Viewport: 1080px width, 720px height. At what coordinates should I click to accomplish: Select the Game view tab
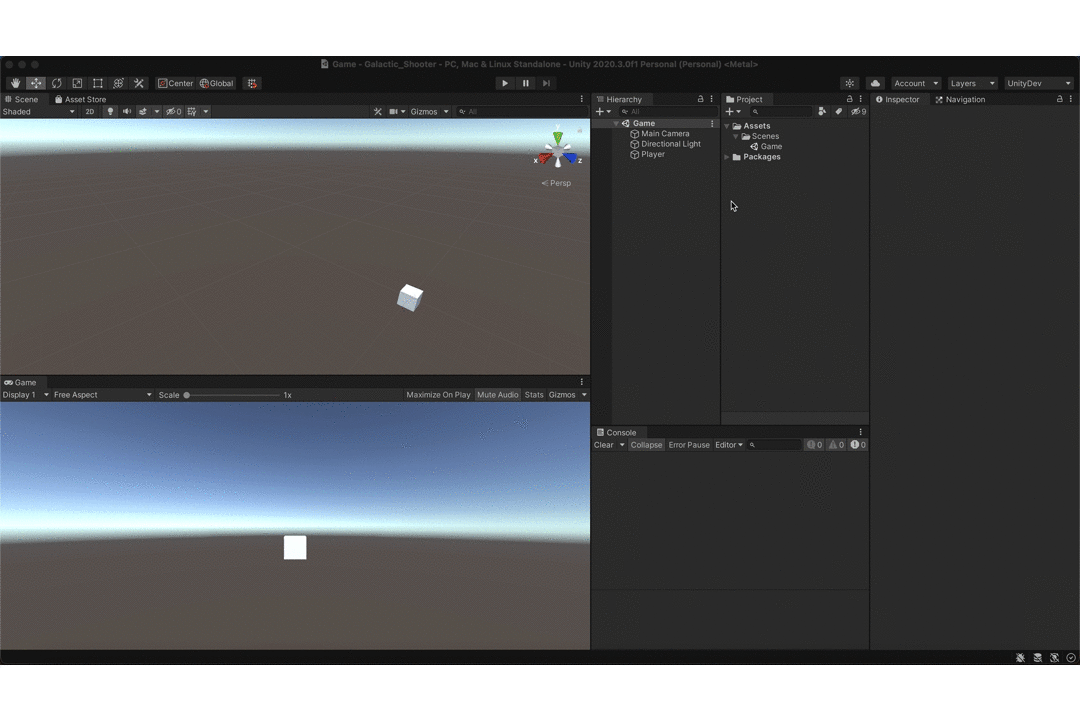pyautogui.click(x=21, y=382)
